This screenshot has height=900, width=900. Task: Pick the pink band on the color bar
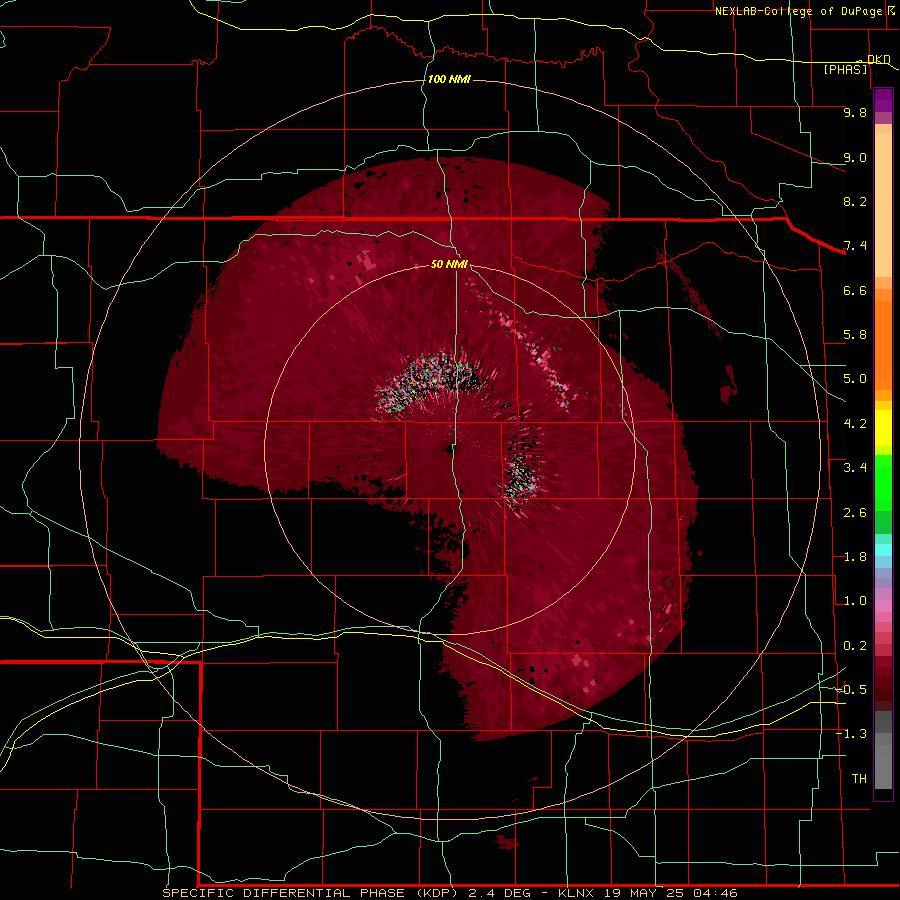pyautogui.click(x=883, y=606)
